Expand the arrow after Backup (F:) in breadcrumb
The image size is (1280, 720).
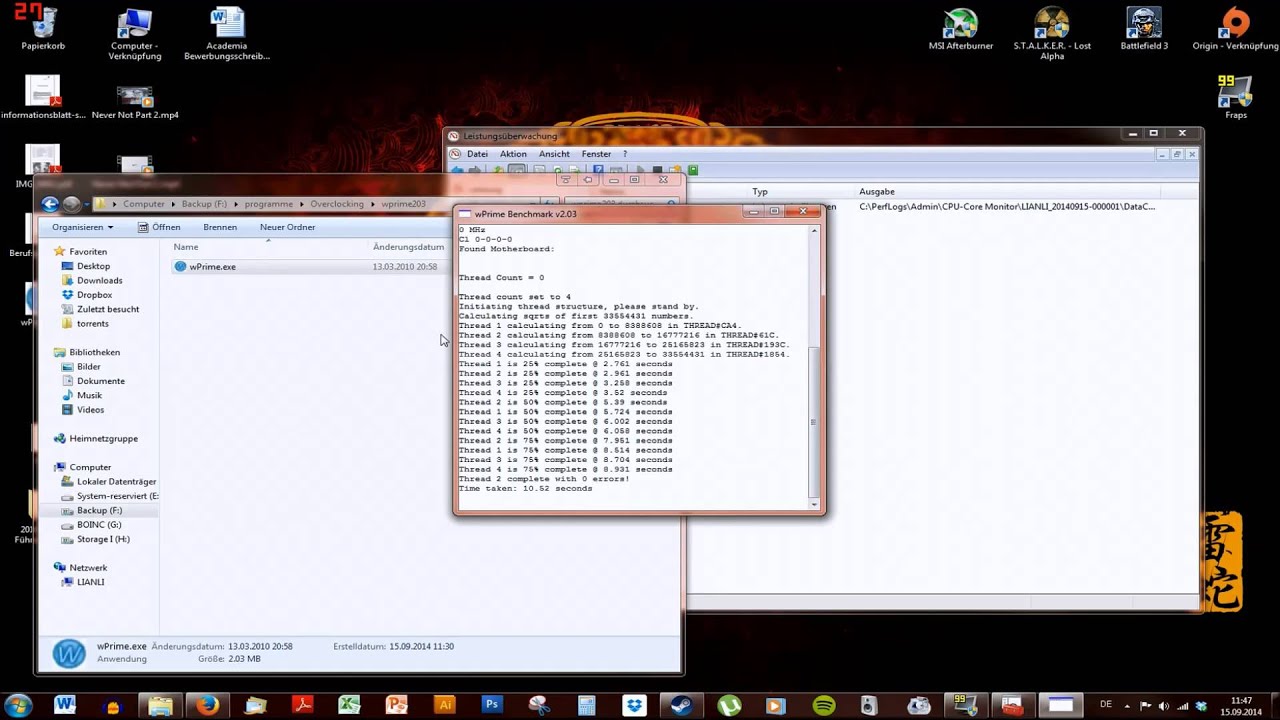(x=235, y=204)
